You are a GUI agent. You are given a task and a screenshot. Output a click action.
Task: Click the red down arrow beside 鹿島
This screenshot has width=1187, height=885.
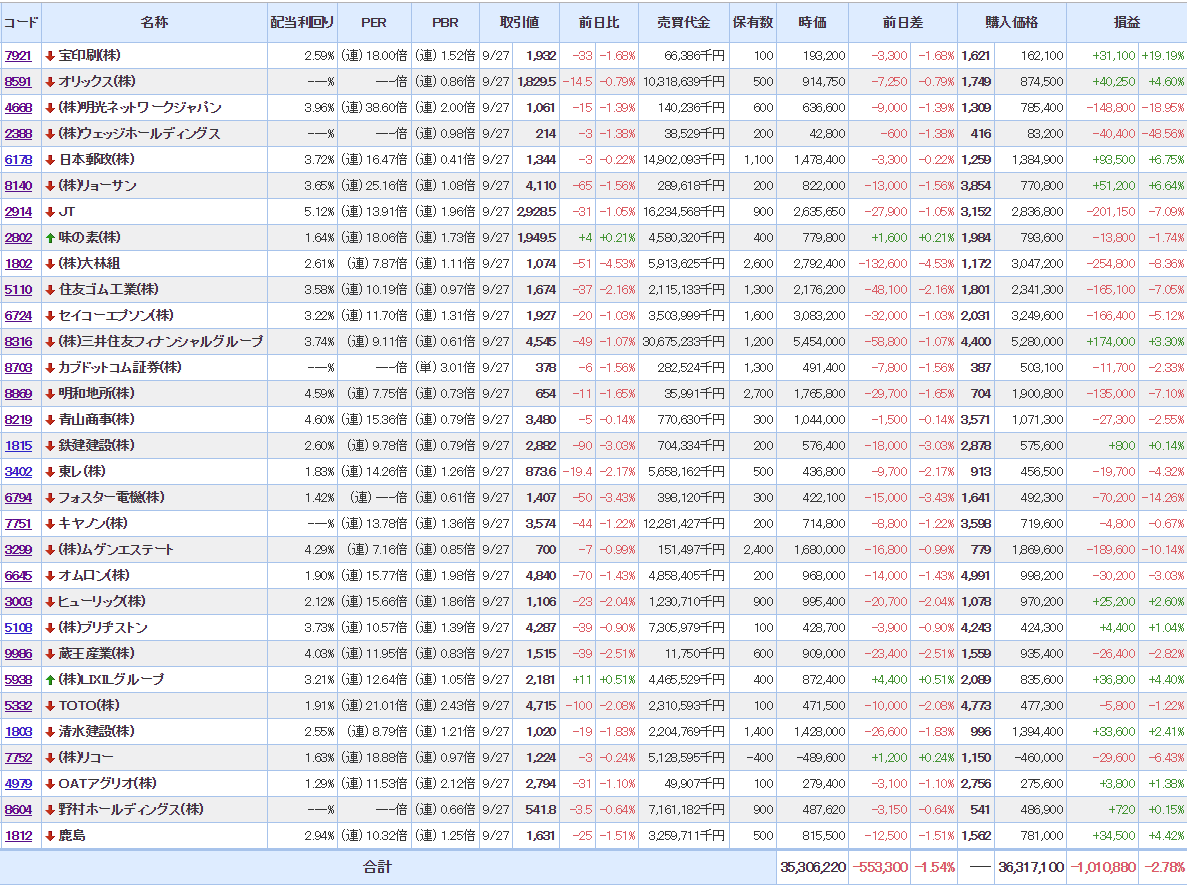[50, 836]
